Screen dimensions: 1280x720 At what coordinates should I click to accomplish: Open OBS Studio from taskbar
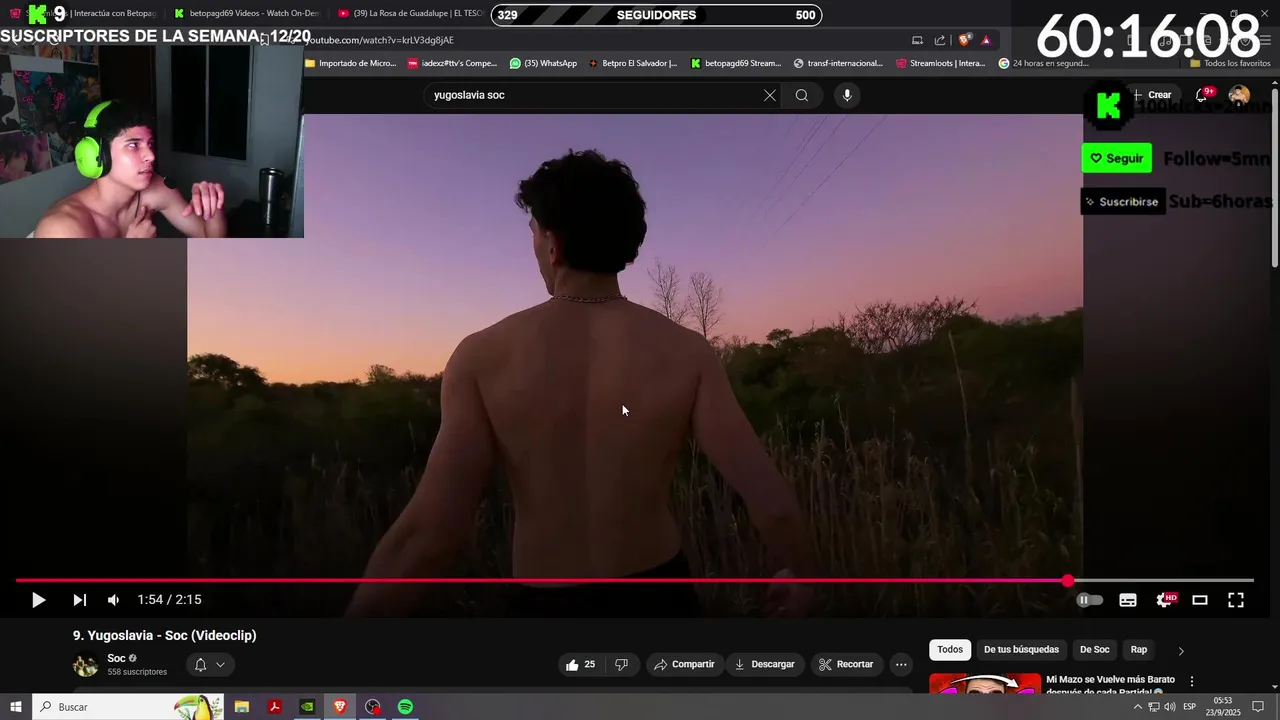(373, 707)
